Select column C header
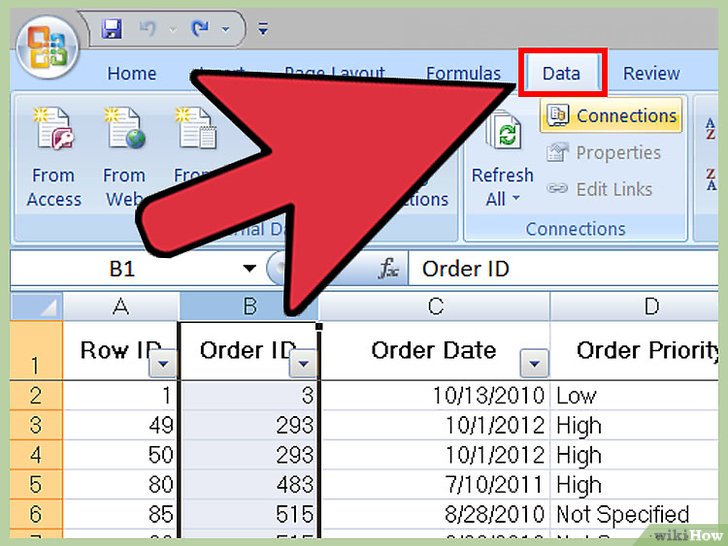The width and height of the screenshot is (728, 546). [434, 306]
